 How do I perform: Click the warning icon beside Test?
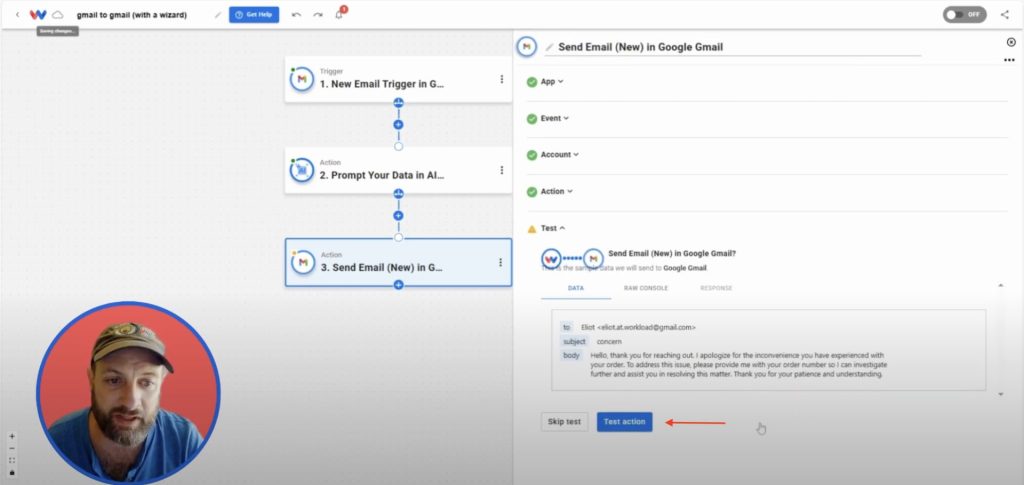532,228
